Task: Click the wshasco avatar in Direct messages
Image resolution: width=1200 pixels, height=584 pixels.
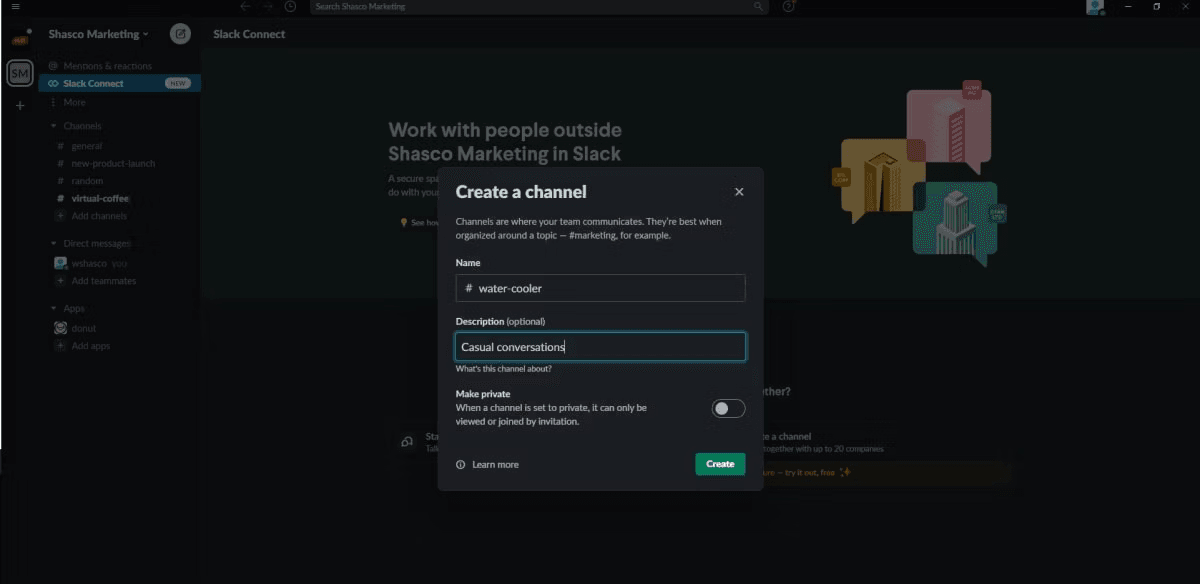Action: [60, 263]
